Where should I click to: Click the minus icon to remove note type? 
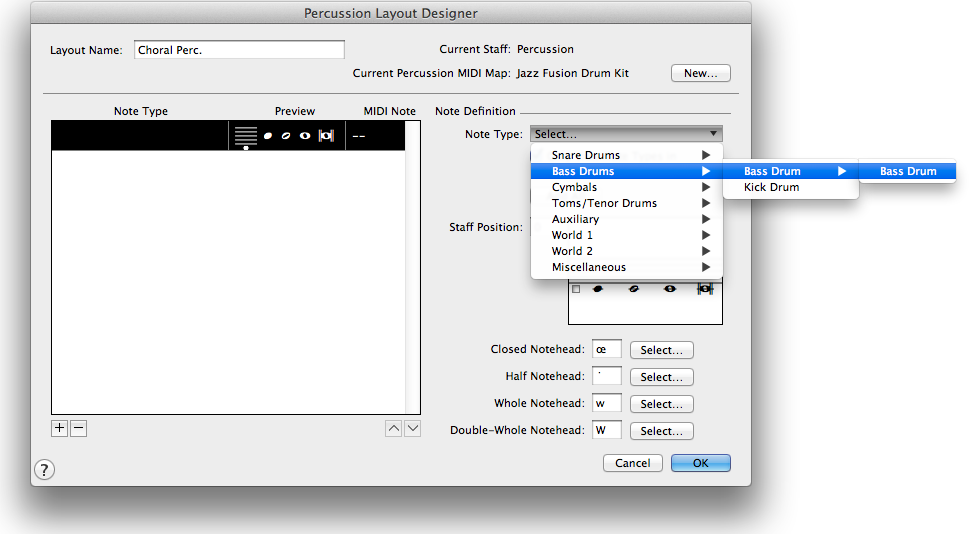[79, 428]
